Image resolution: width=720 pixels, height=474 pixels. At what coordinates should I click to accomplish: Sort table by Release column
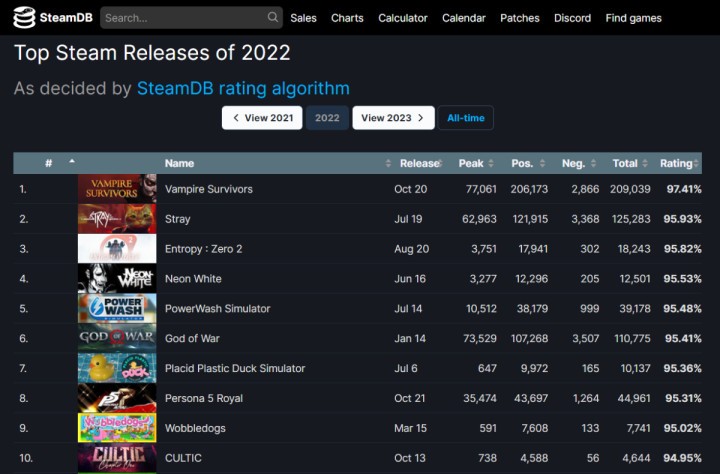point(420,163)
